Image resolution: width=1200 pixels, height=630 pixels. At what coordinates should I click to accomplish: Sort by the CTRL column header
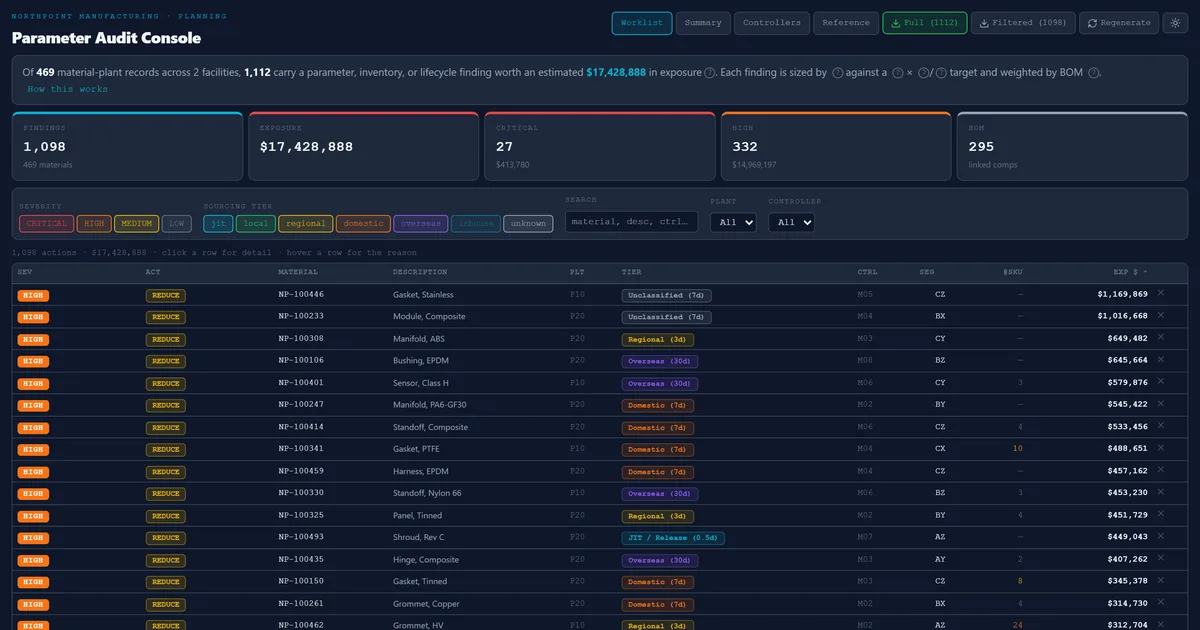point(867,272)
